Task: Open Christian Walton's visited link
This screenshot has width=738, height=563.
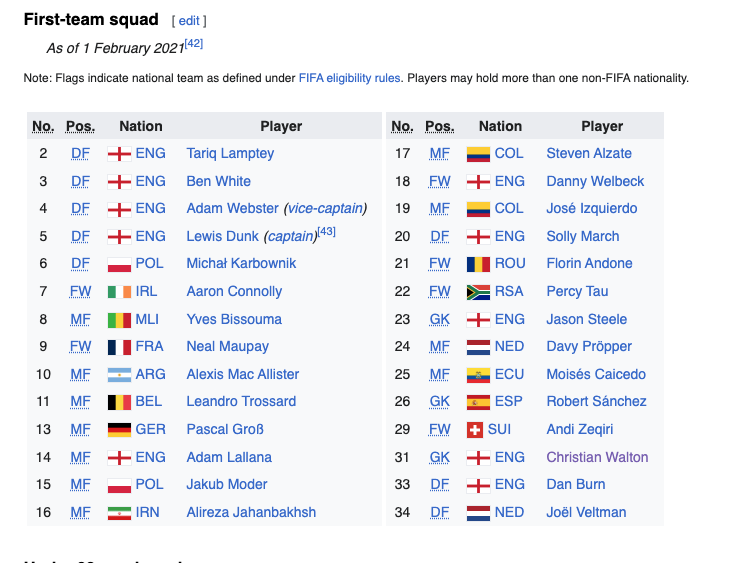Action: [597, 457]
